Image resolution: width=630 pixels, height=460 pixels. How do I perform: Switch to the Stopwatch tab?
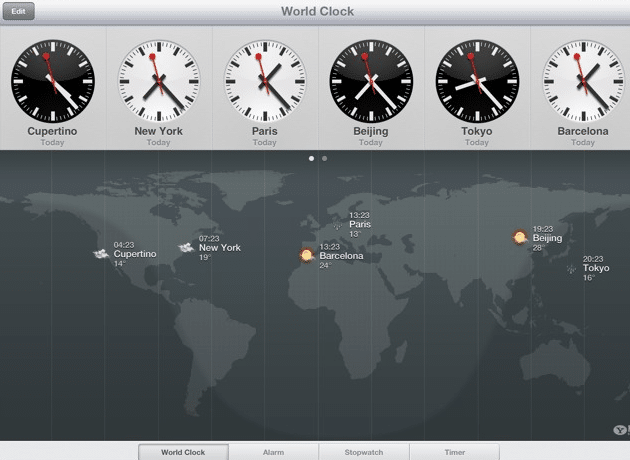tap(364, 452)
